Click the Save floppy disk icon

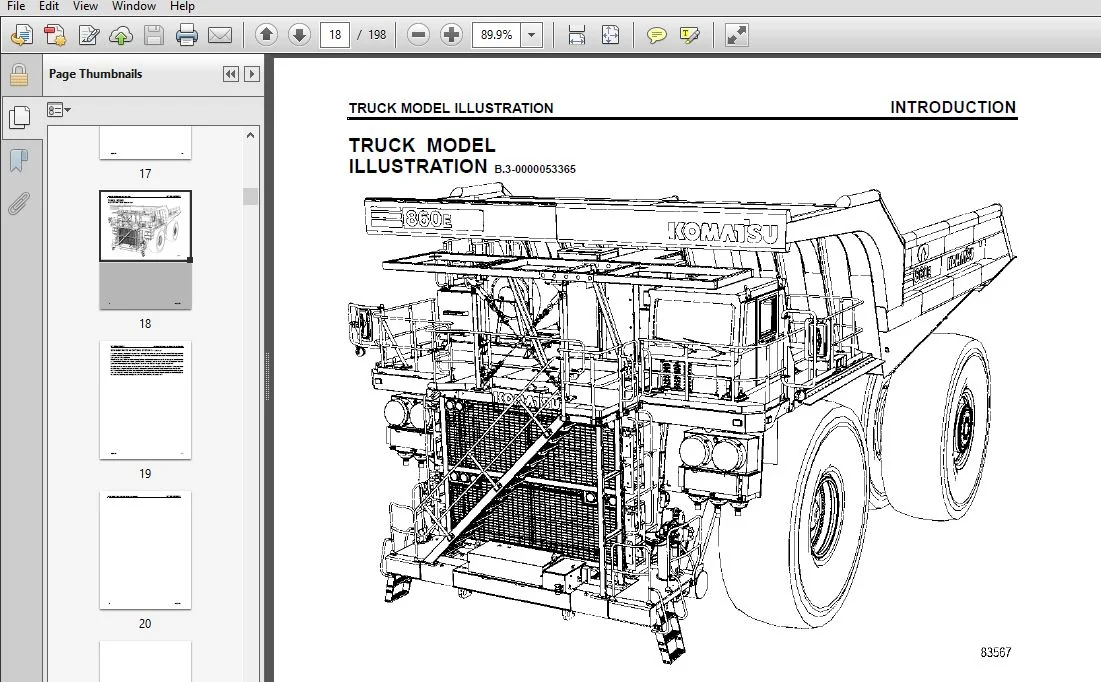pyautogui.click(x=154, y=34)
